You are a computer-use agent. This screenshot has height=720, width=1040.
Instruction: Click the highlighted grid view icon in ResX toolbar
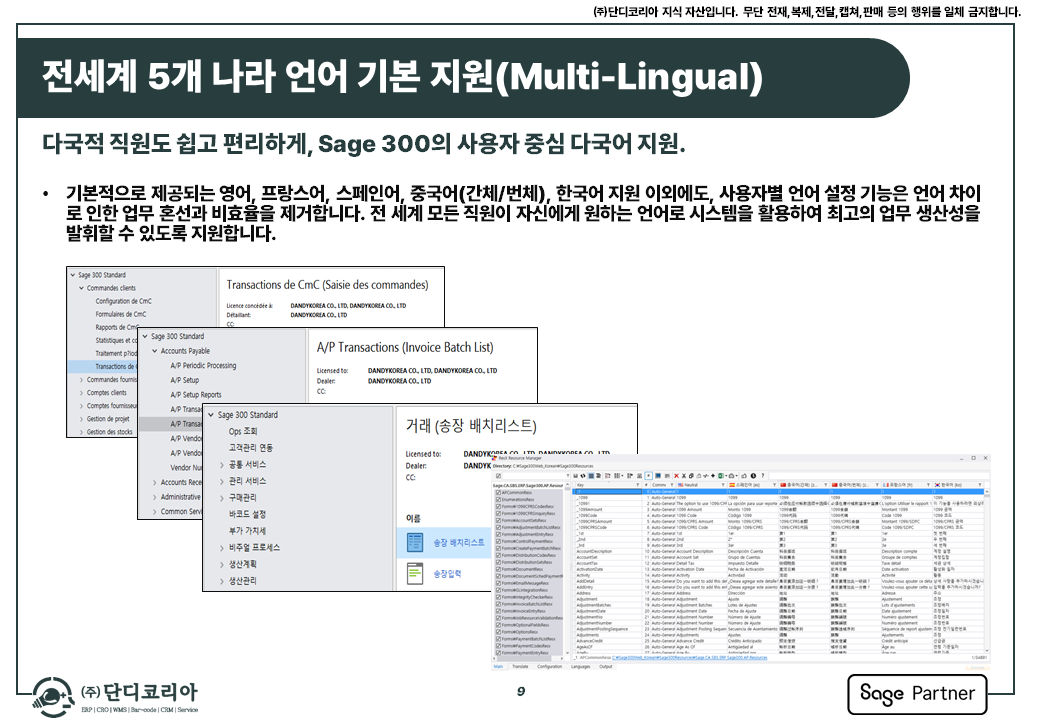click(591, 476)
